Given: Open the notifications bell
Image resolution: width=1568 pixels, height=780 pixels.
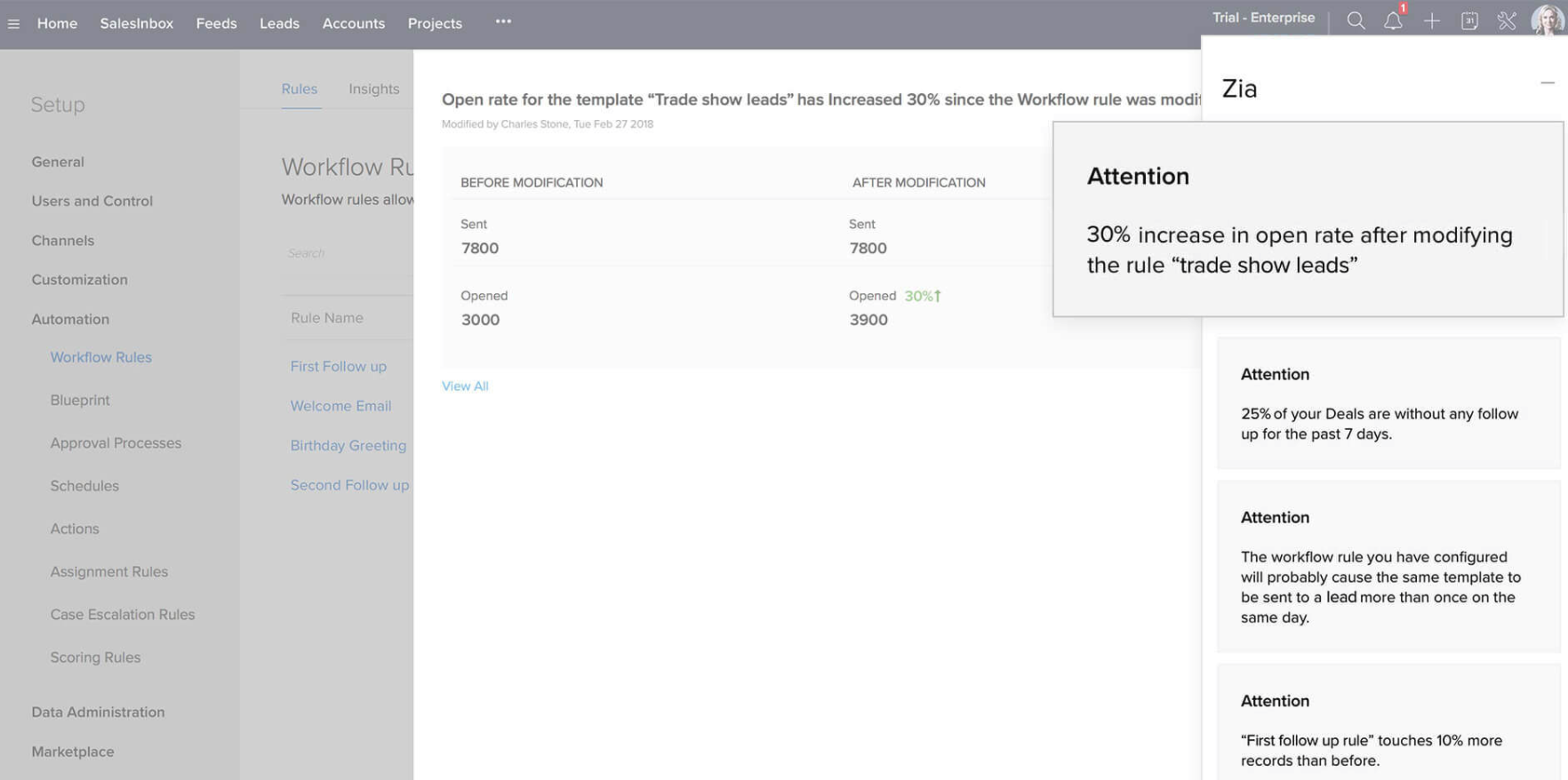Looking at the screenshot, I should pyautogui.click(x=1393, y=21).
